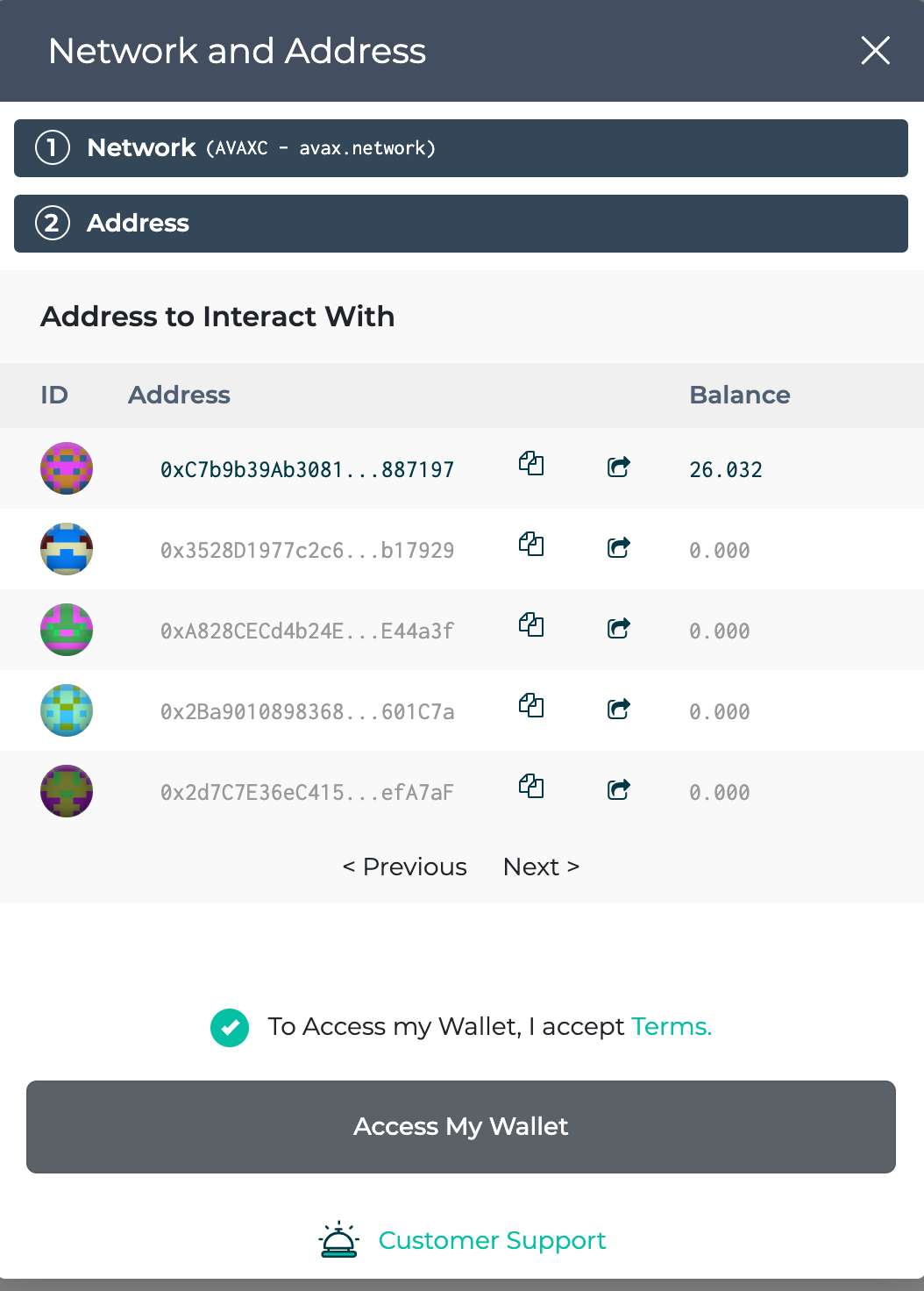Expand the Network section for AVAXC
Screen dimensions: 924x1291
click(x=462, y=147)
